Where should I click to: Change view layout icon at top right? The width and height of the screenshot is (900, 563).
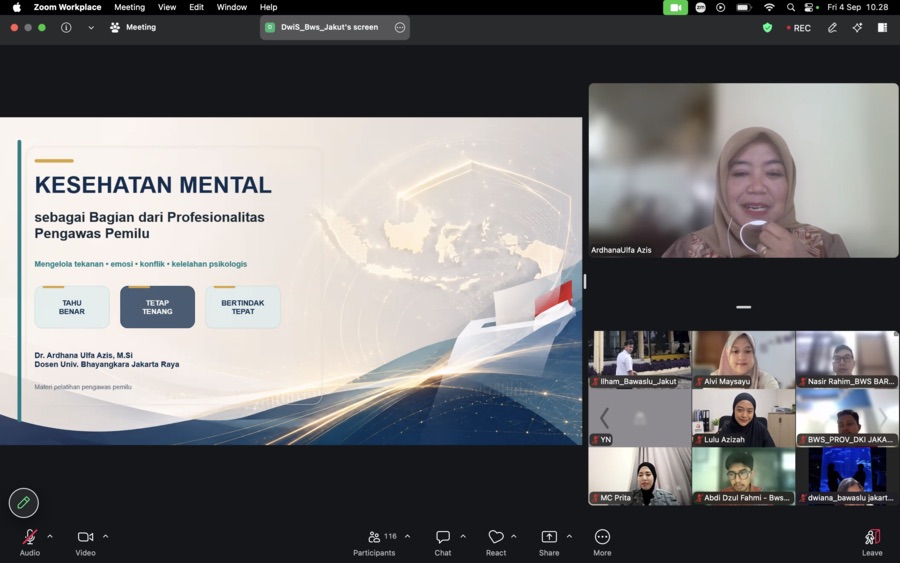point(882,28)
